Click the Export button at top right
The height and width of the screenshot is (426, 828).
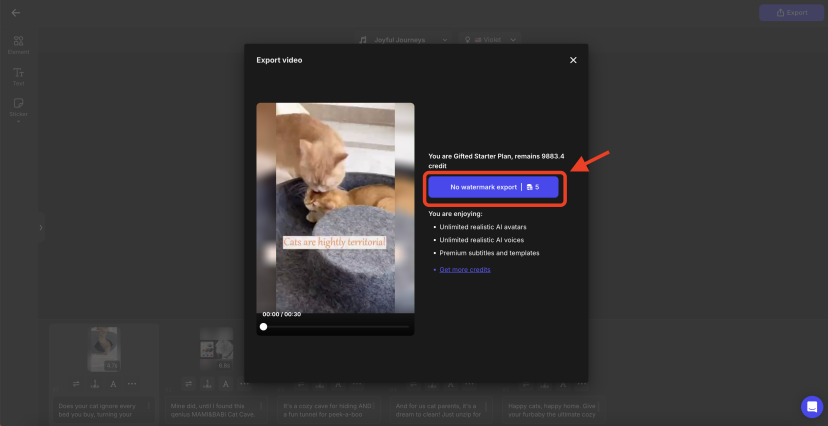pyautogui.click(x=789, y=13)
